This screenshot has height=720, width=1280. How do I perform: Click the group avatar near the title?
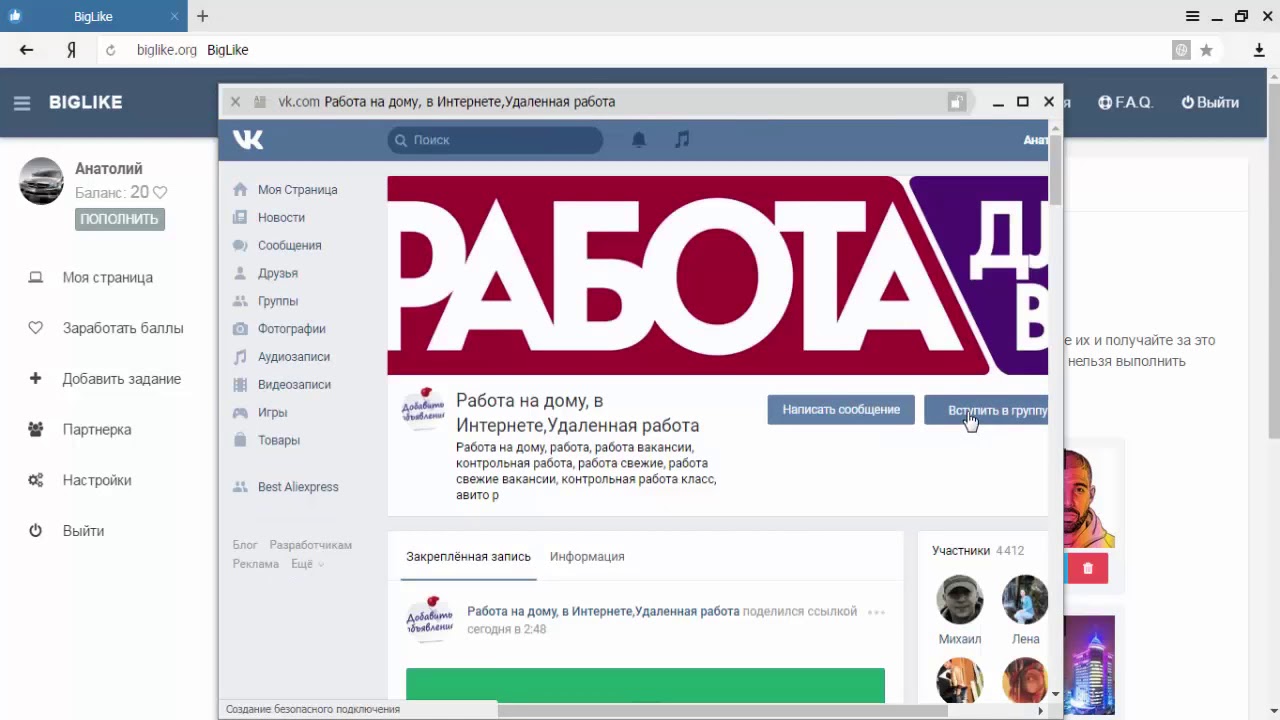tap(424, 408)
